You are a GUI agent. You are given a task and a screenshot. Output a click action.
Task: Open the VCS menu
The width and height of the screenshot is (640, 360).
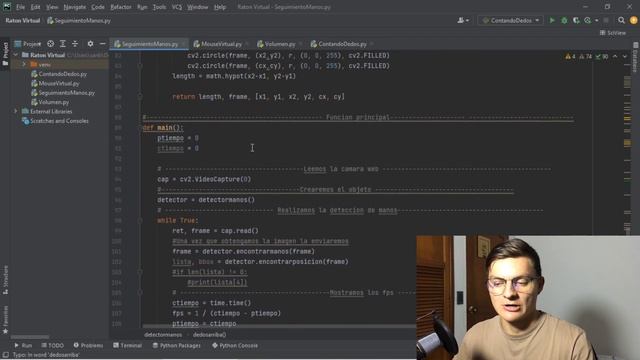pos(177,7)
